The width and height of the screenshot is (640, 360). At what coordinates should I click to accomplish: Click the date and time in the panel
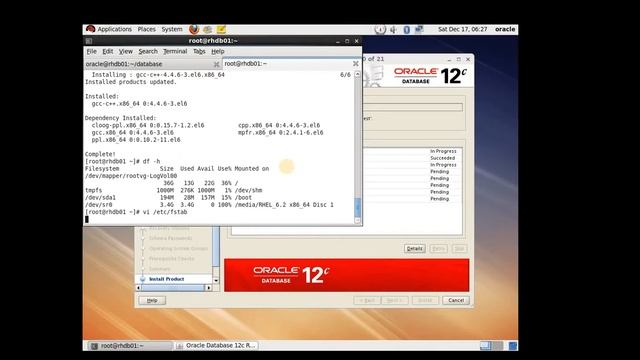pos(462,29)
